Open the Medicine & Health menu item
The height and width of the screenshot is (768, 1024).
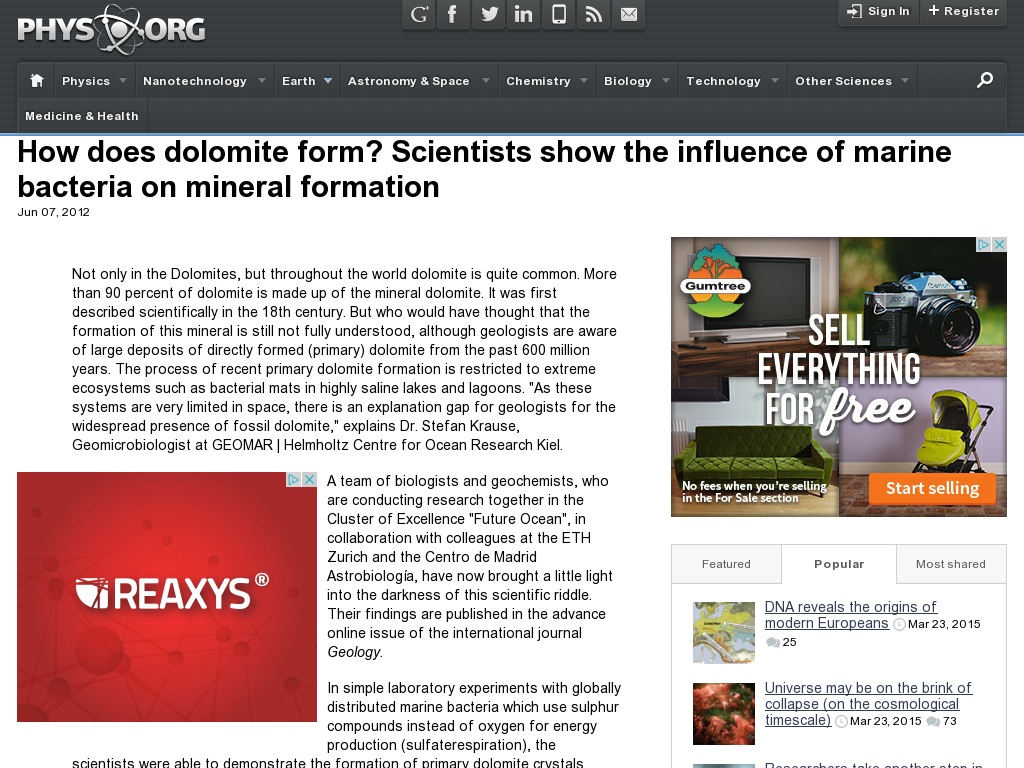click(x=81, y=116)
